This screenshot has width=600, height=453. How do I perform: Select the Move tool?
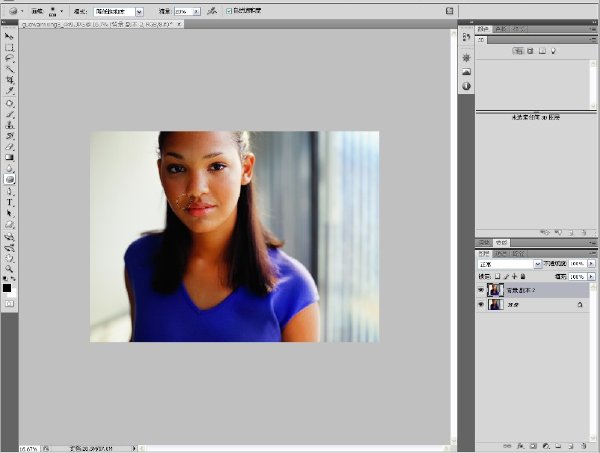9,36
